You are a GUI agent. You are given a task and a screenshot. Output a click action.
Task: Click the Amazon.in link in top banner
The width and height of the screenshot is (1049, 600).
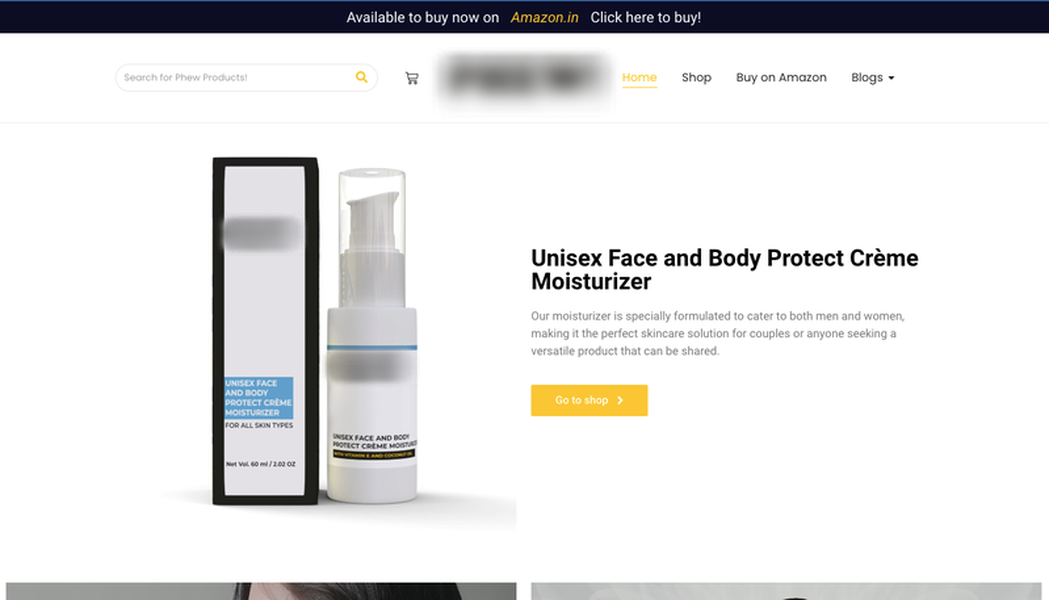tap(544, 17)
